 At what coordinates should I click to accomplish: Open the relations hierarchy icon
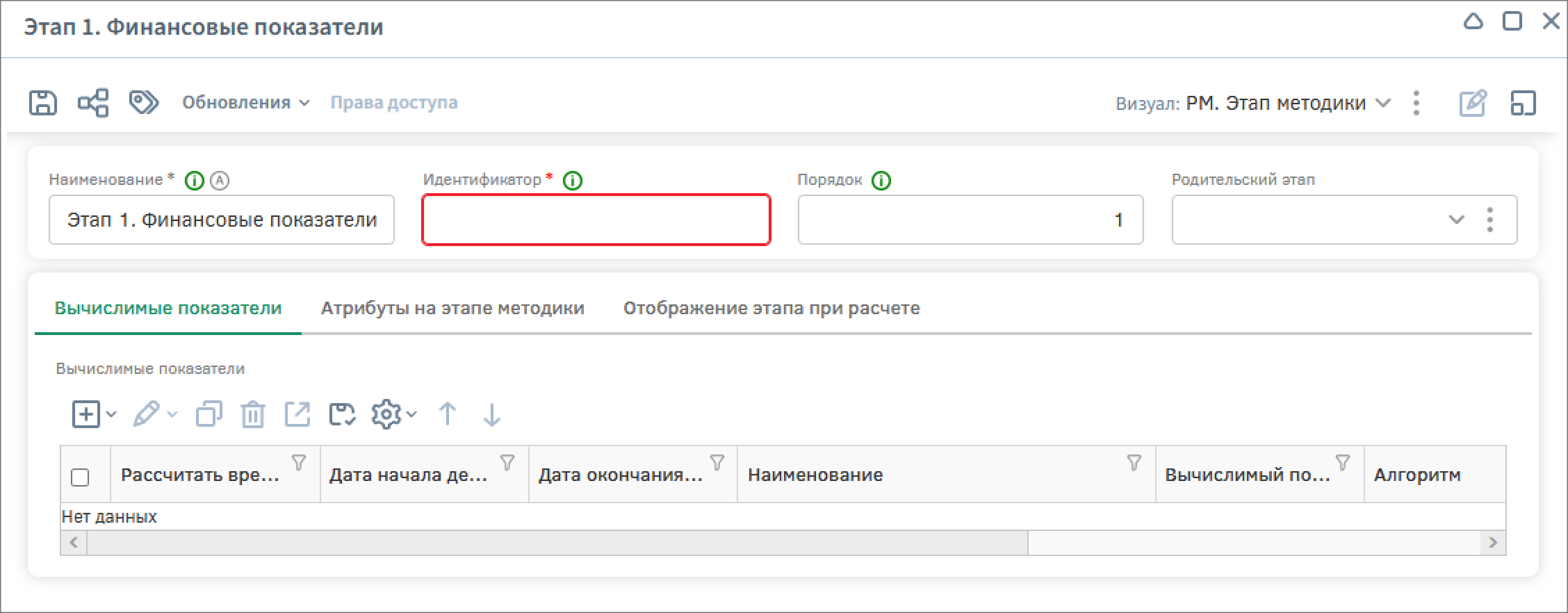tap(93, 103)
